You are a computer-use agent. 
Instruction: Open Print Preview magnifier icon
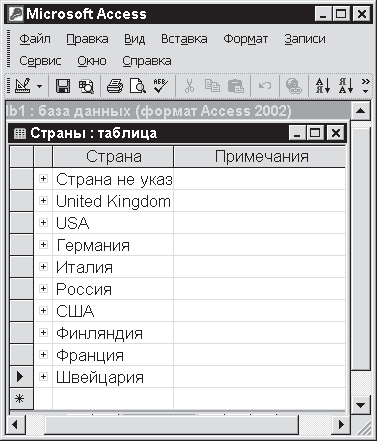(x=138, y=86)
